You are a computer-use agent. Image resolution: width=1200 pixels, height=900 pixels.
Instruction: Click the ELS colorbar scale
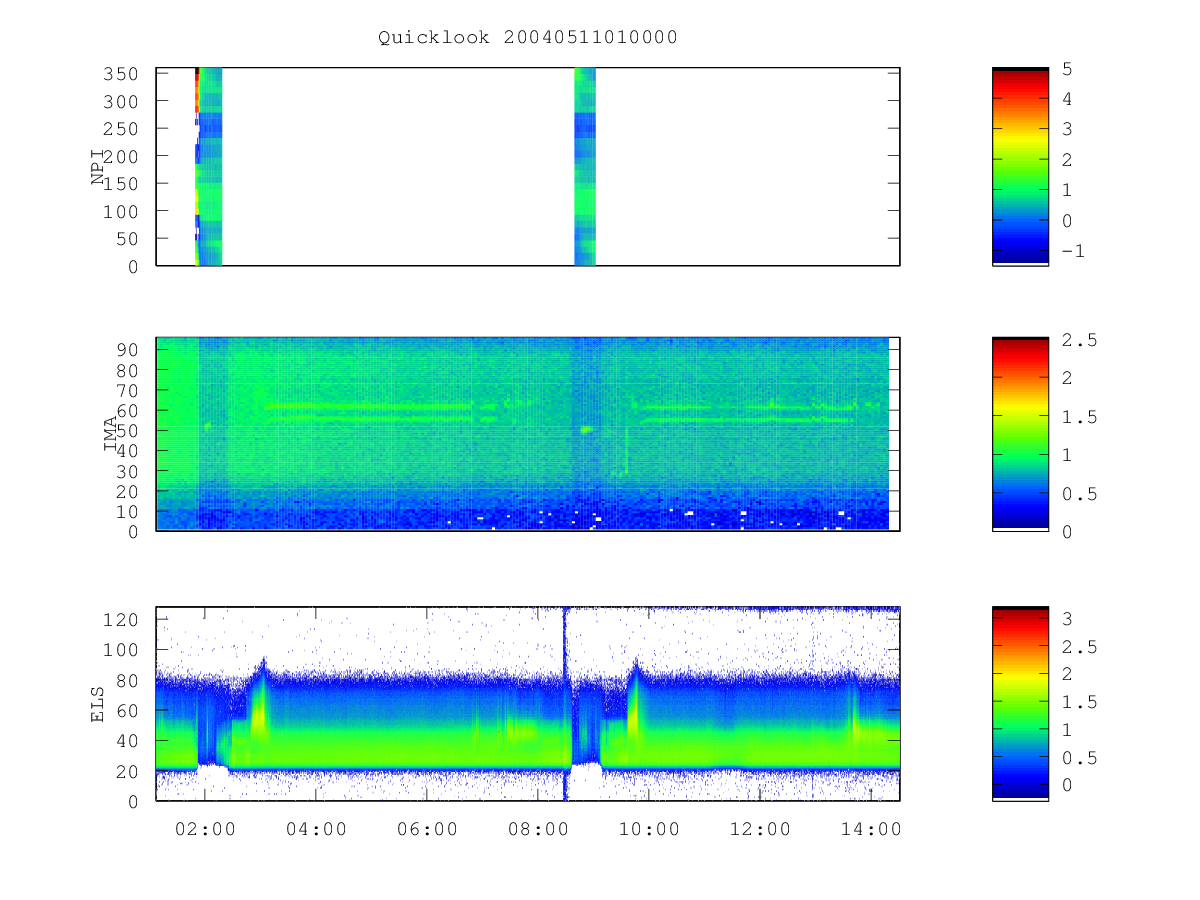[x=1020, y=704]
